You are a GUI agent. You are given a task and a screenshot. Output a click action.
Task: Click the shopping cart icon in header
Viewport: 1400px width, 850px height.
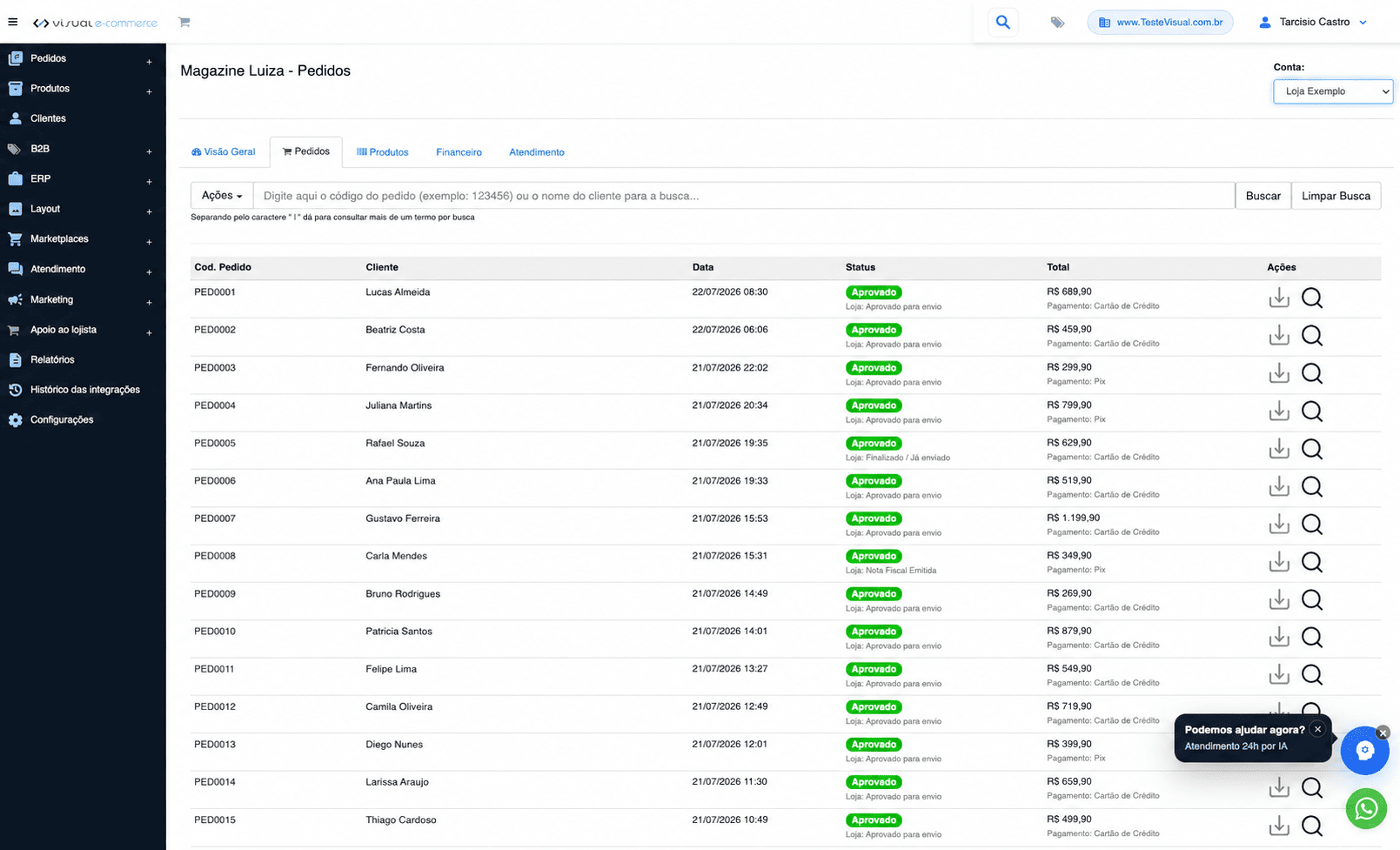click(x=184, y=23)
